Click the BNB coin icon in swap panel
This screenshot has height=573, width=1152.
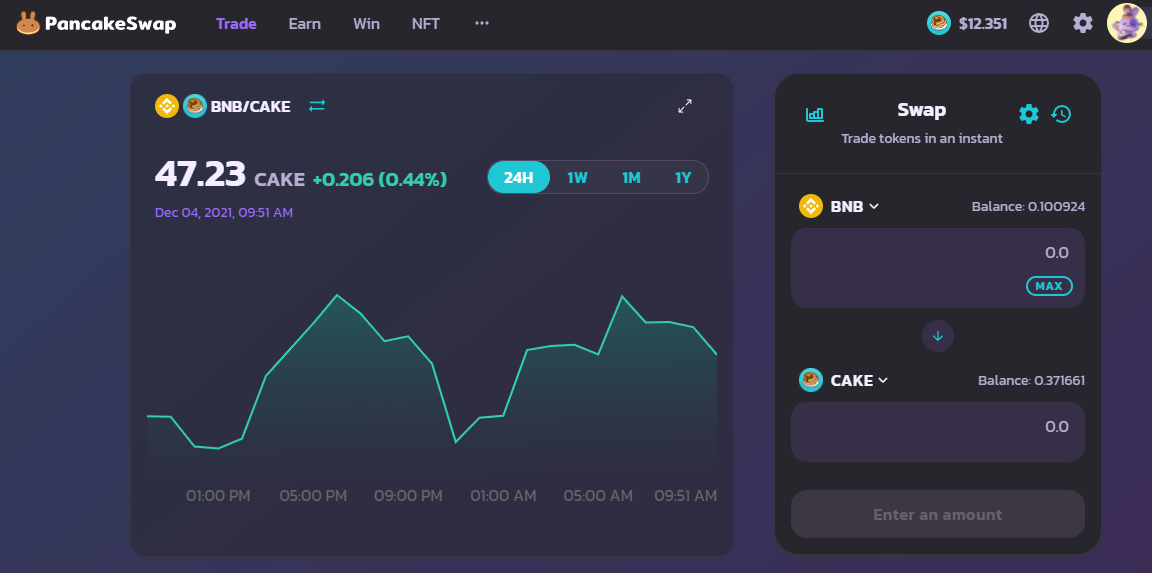pyautogui.click(x=811, y=206)
